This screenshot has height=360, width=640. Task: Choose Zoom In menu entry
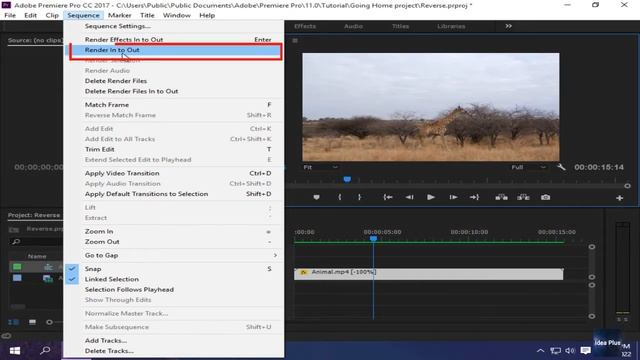(174, 231)
